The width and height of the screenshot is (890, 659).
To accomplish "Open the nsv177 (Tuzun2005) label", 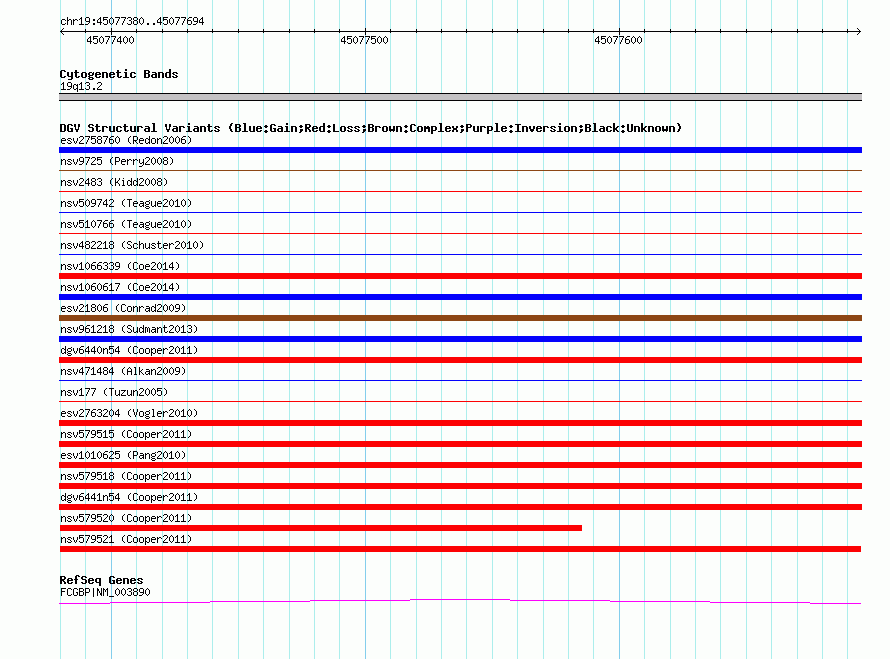I will pos(114,392).
